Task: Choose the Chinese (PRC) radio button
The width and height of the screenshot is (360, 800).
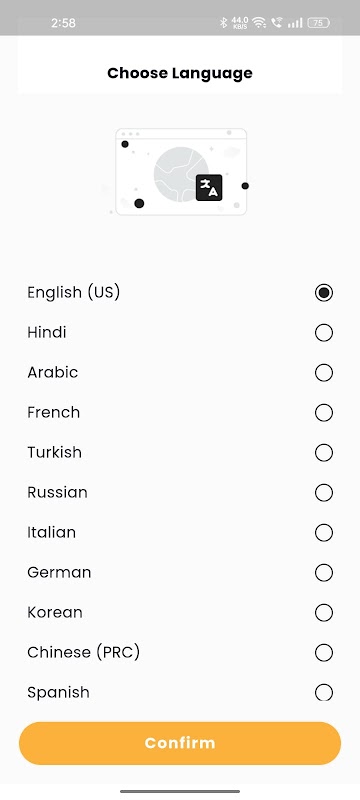Action: pyautogui.click(x=324, y=653)
